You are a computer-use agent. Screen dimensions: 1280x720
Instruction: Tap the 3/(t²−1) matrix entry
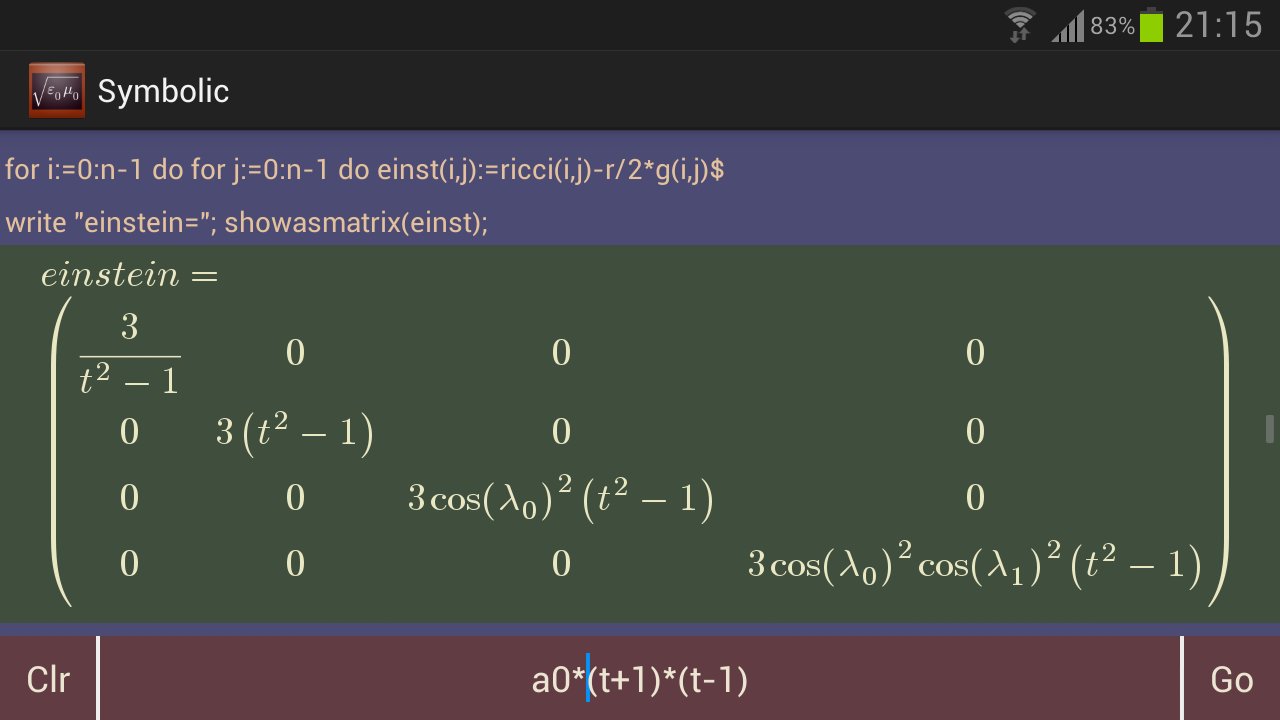pyautogui.click(x=129, y=354)
